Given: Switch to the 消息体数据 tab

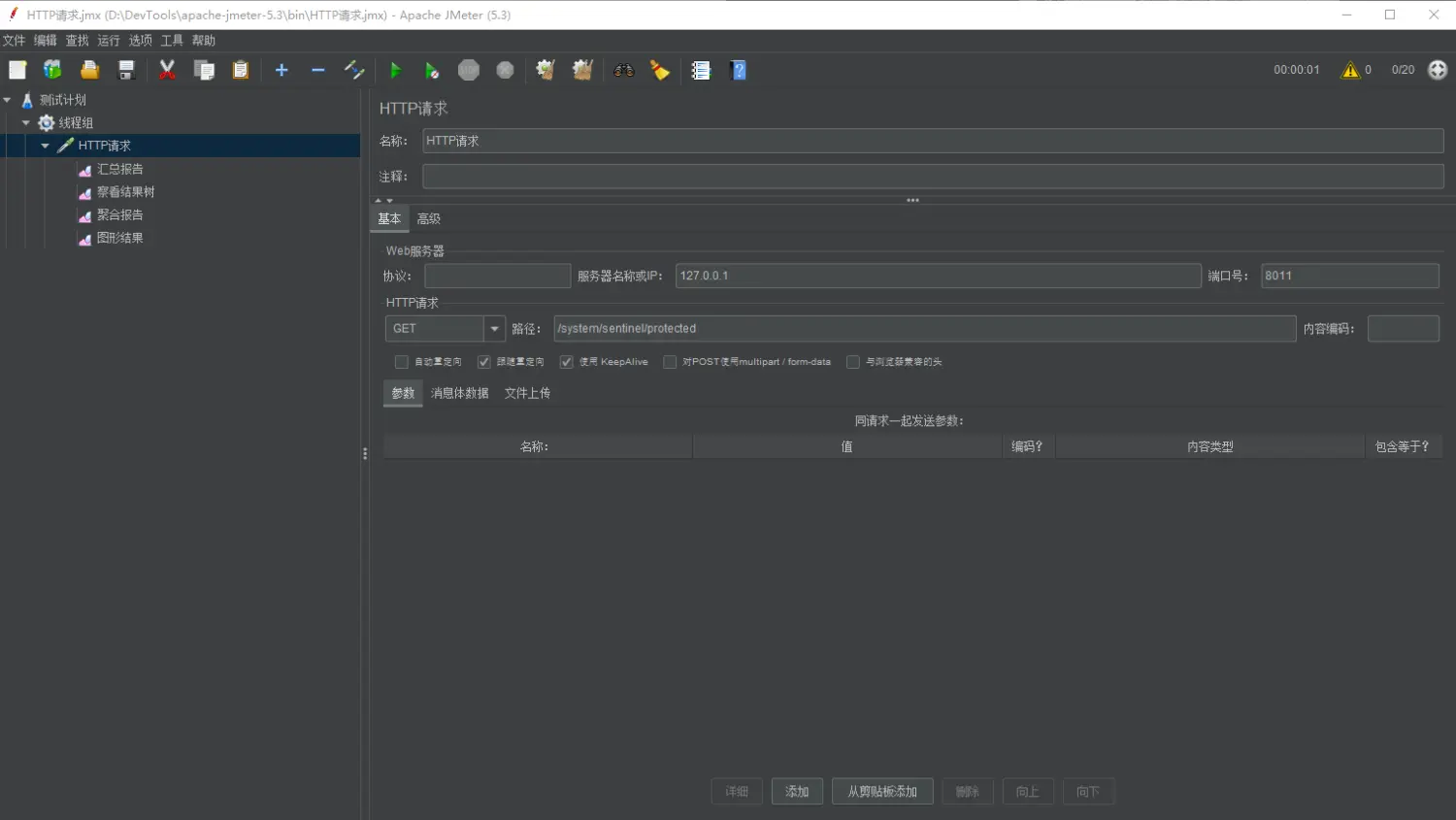Looking at the screenshot, I should [460, 393].
